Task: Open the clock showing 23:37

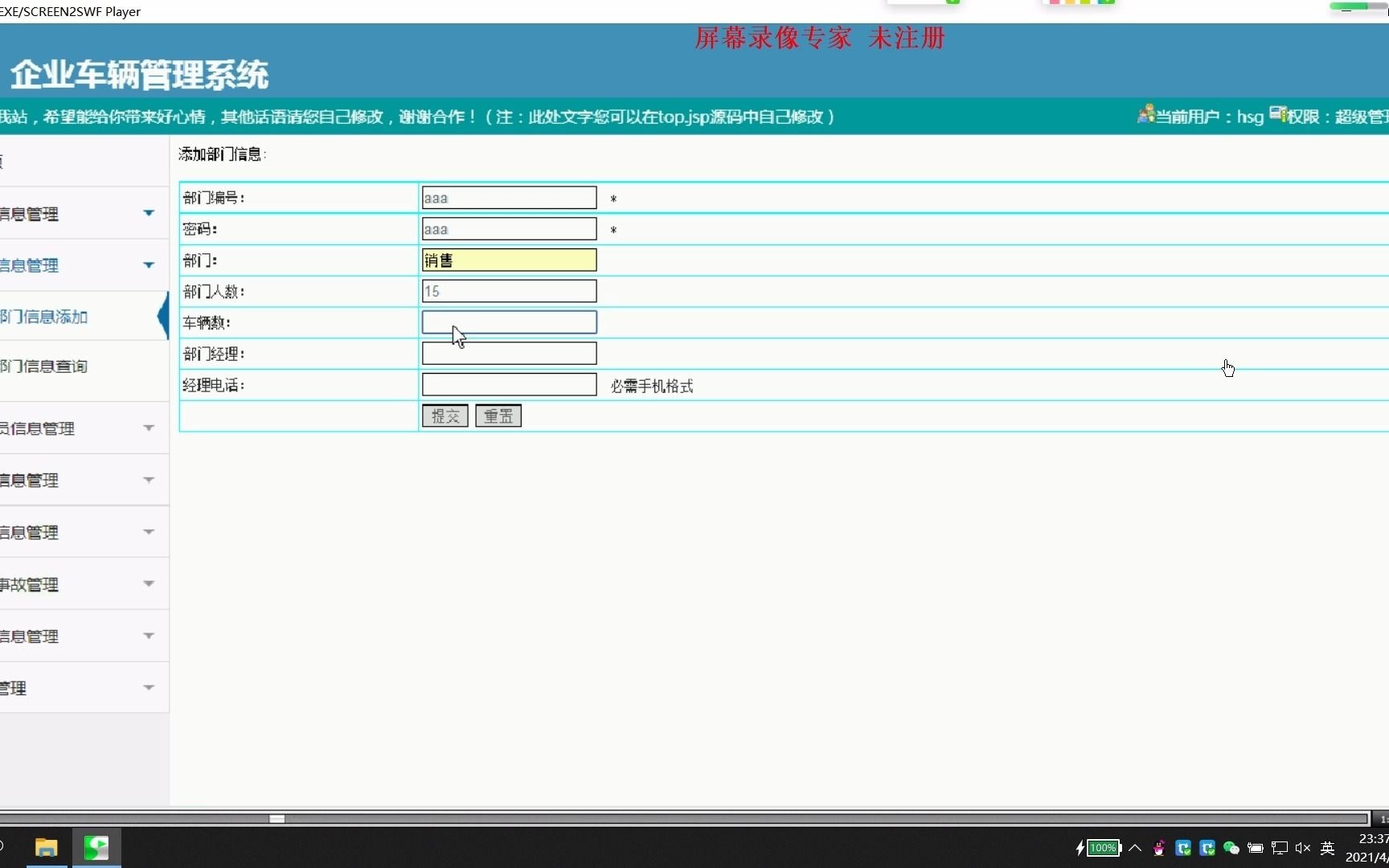Action: (x=1373, y=839)
